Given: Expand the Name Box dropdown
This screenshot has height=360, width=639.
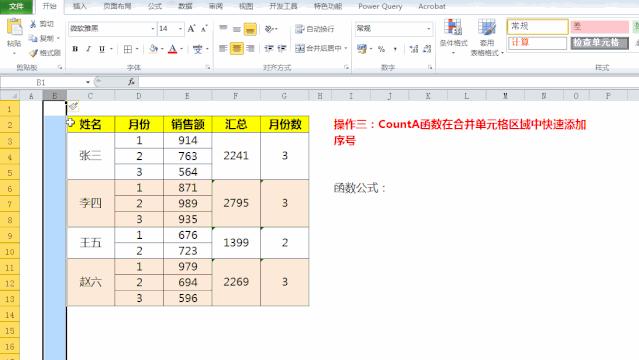Looking at the screenshot, I should click(x=88, y=82).
